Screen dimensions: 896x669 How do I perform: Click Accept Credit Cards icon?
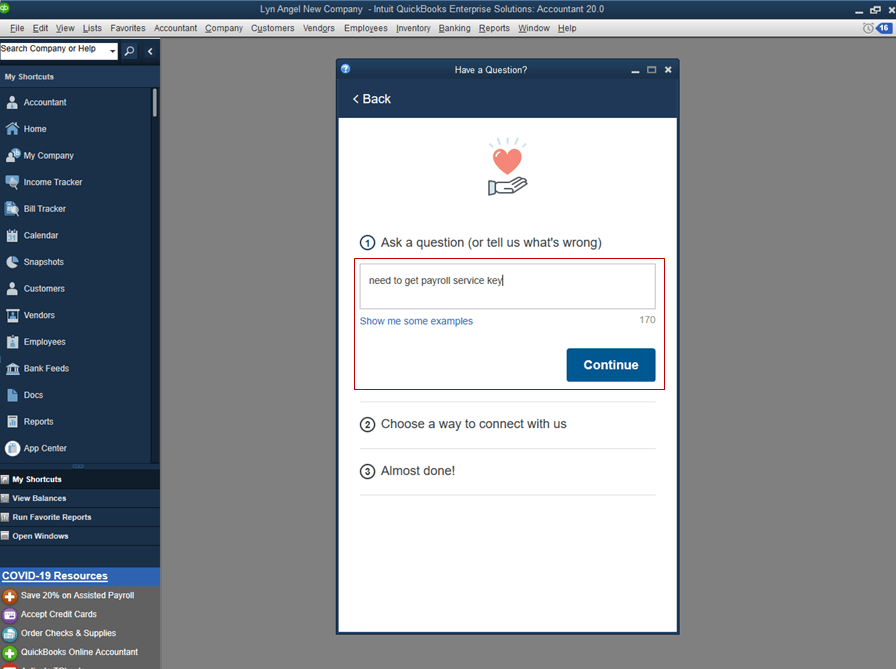click(10, 615)
